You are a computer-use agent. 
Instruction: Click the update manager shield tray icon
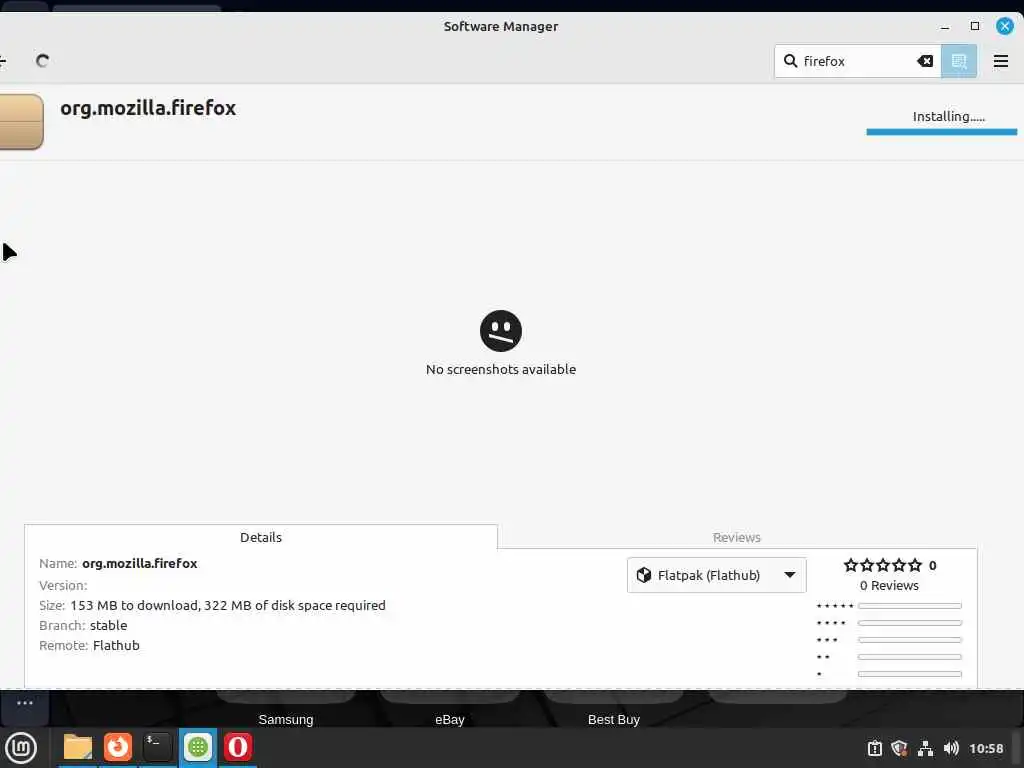899,748
